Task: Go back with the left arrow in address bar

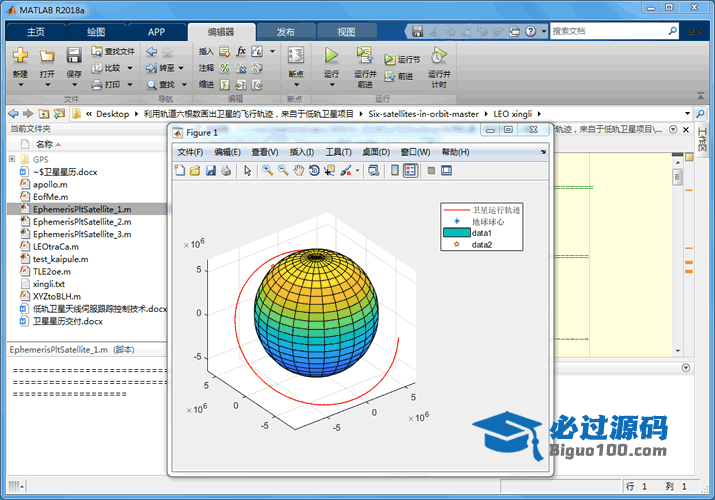Action: 14,113
